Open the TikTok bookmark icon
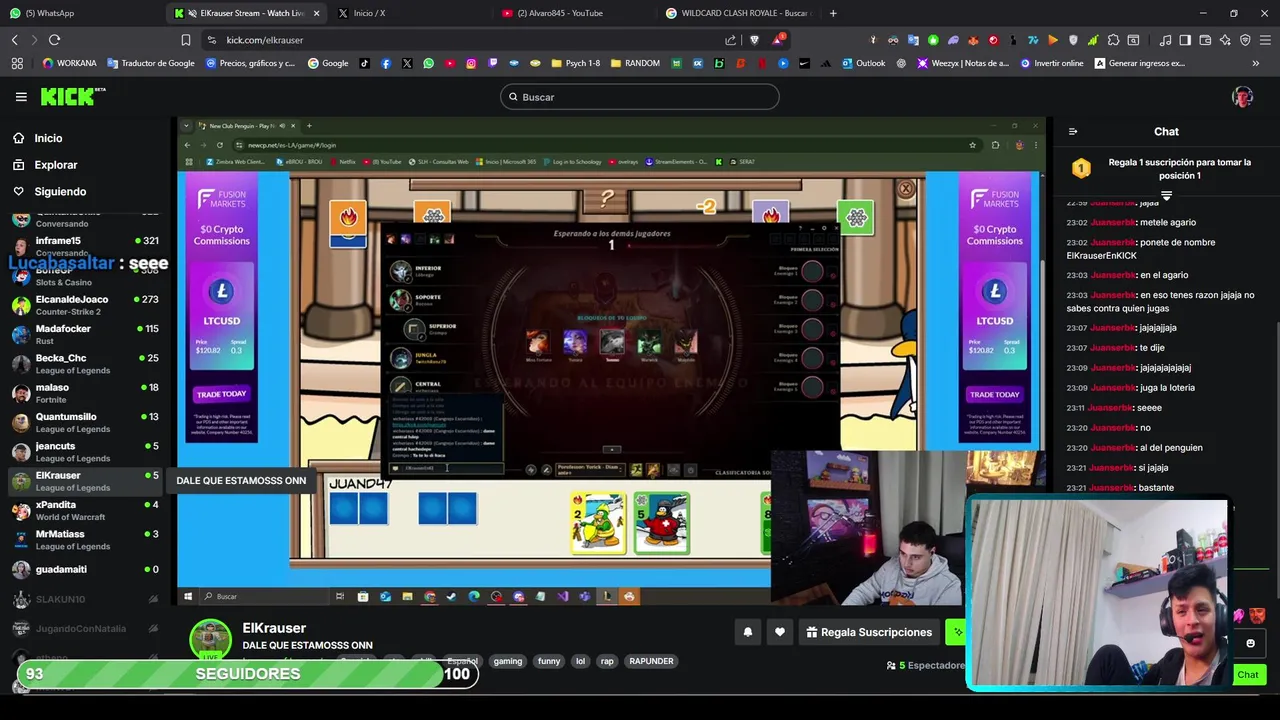1280x720 pixels. pos(364,63)
